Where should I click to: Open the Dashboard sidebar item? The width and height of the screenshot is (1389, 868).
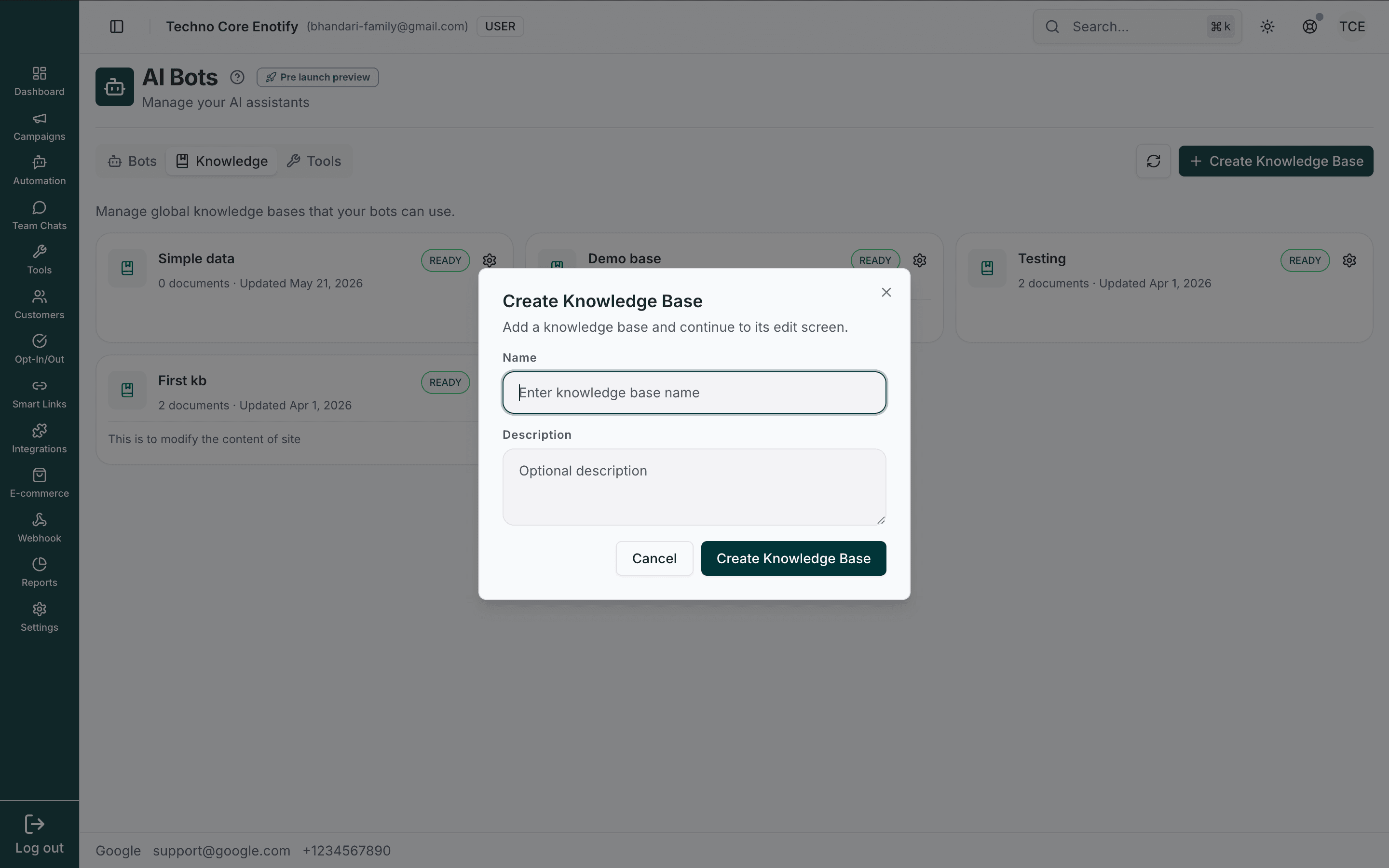coord(39,81)
